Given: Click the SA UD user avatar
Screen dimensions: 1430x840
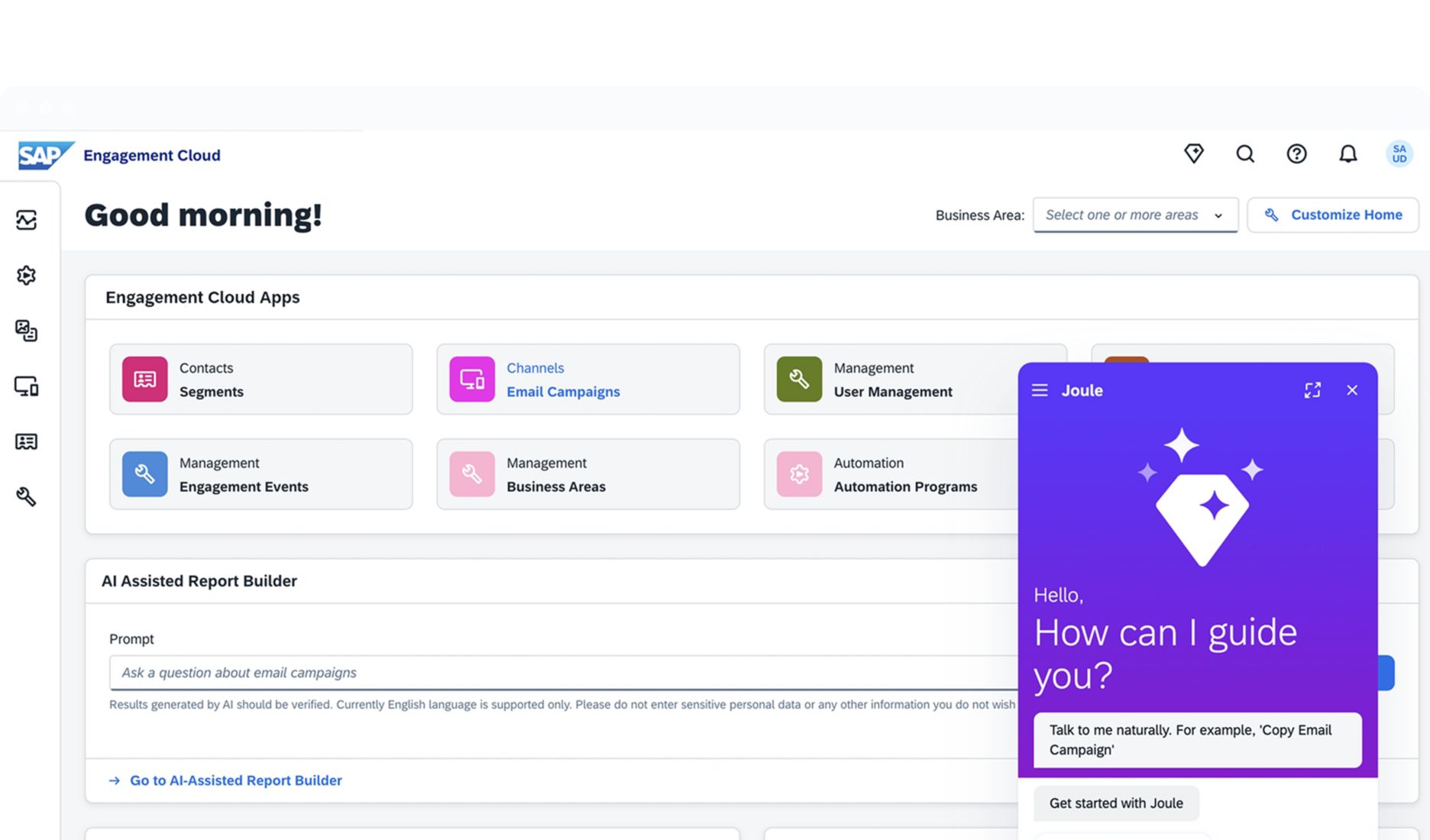Looking at the screenshot, I should [x=1399, y=154].
